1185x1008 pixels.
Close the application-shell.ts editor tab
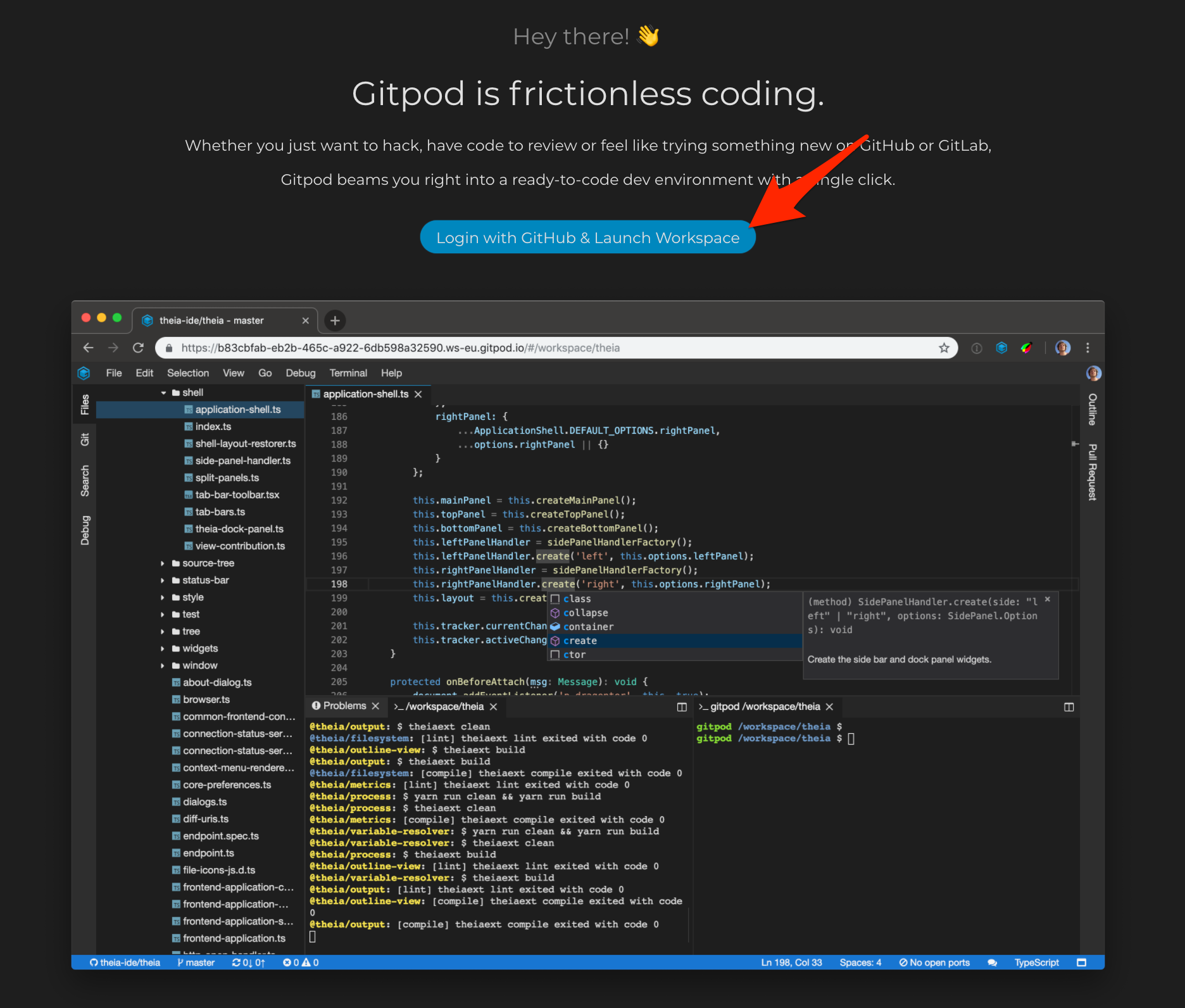(x=418, y=394)
